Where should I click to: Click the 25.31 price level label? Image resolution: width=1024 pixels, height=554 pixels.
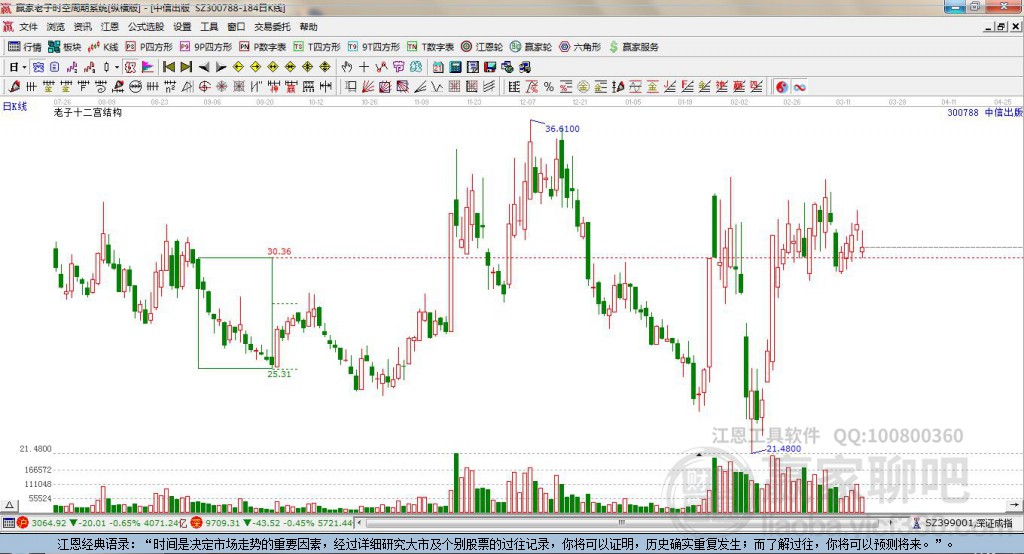[x=279, y=374]
